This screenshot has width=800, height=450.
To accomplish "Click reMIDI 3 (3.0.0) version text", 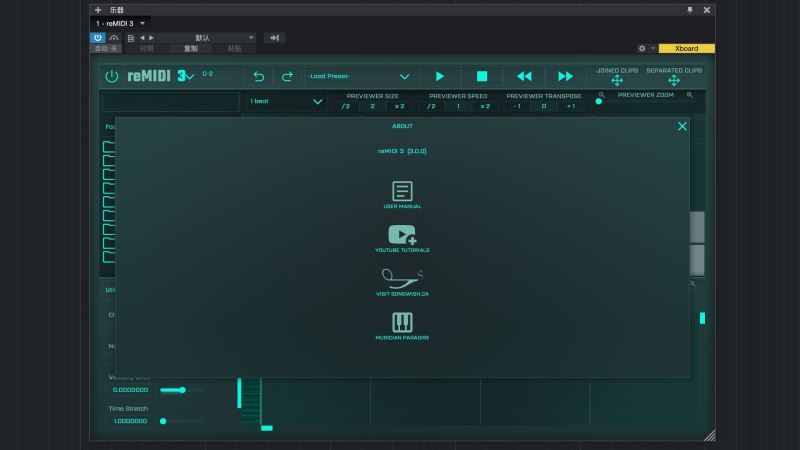I will (x=402, y=151).
